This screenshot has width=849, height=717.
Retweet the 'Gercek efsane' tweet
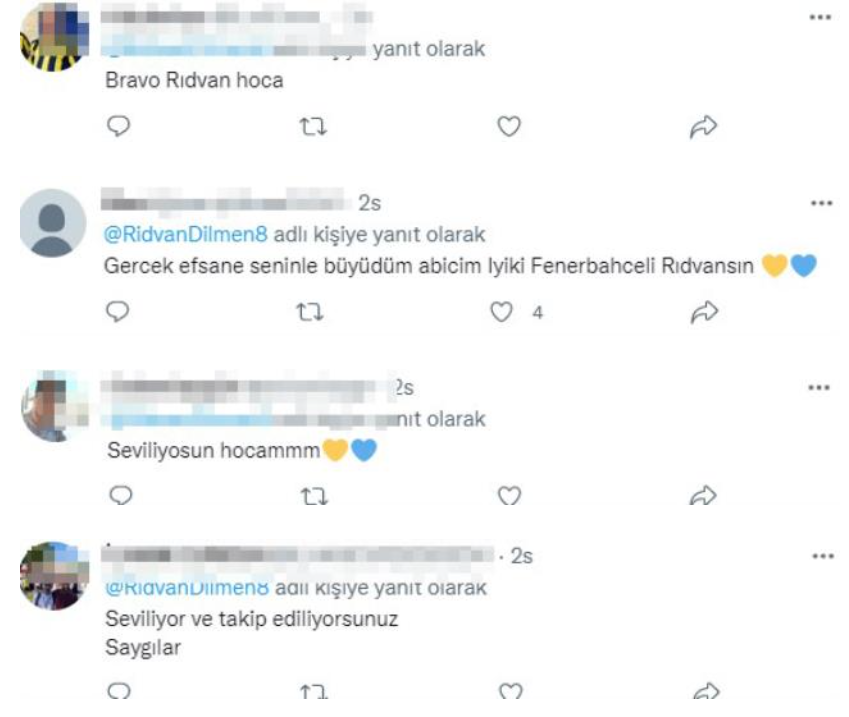pyautogui.click(x=310, y=312)
